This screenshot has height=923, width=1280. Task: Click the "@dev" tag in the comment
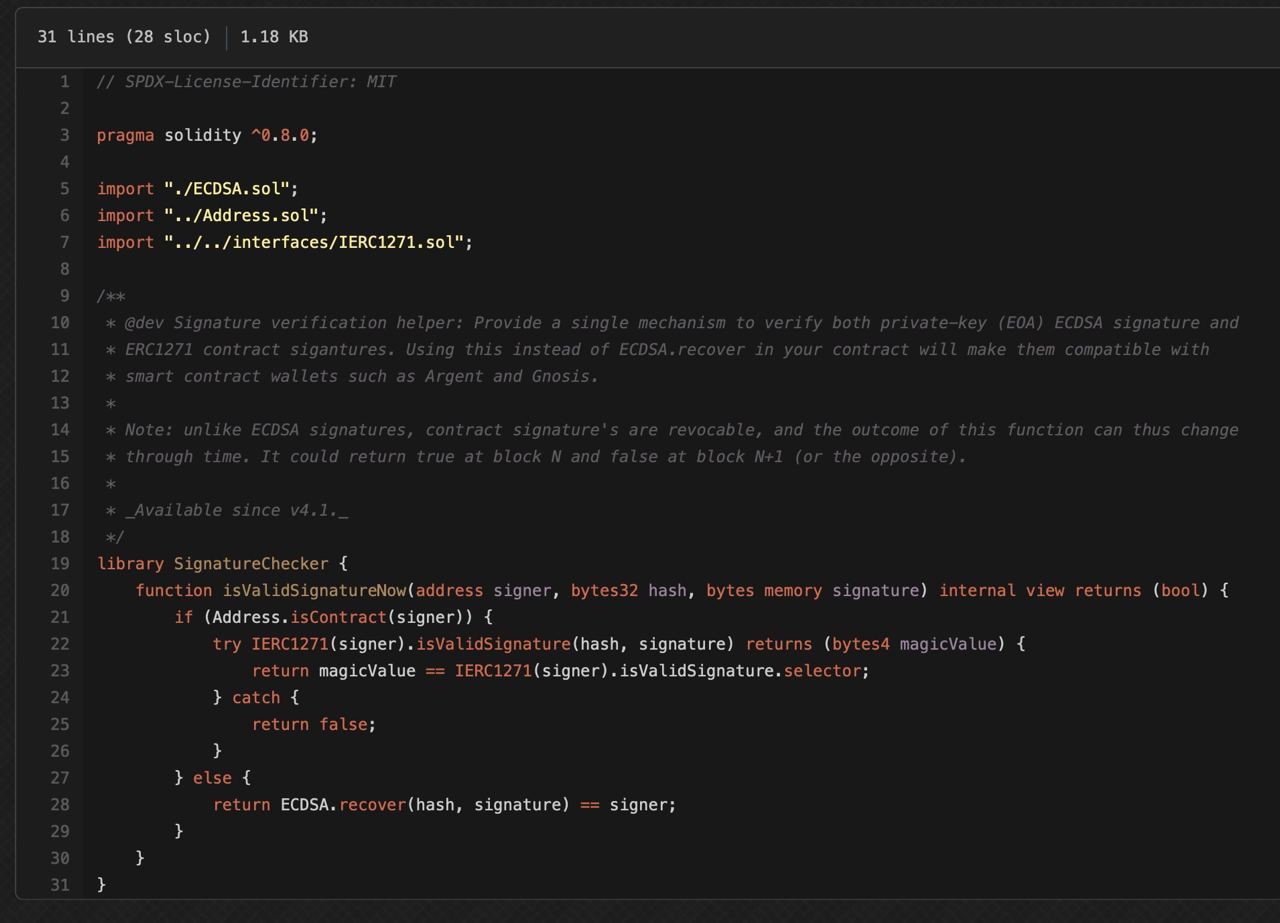tap(145, 323)
